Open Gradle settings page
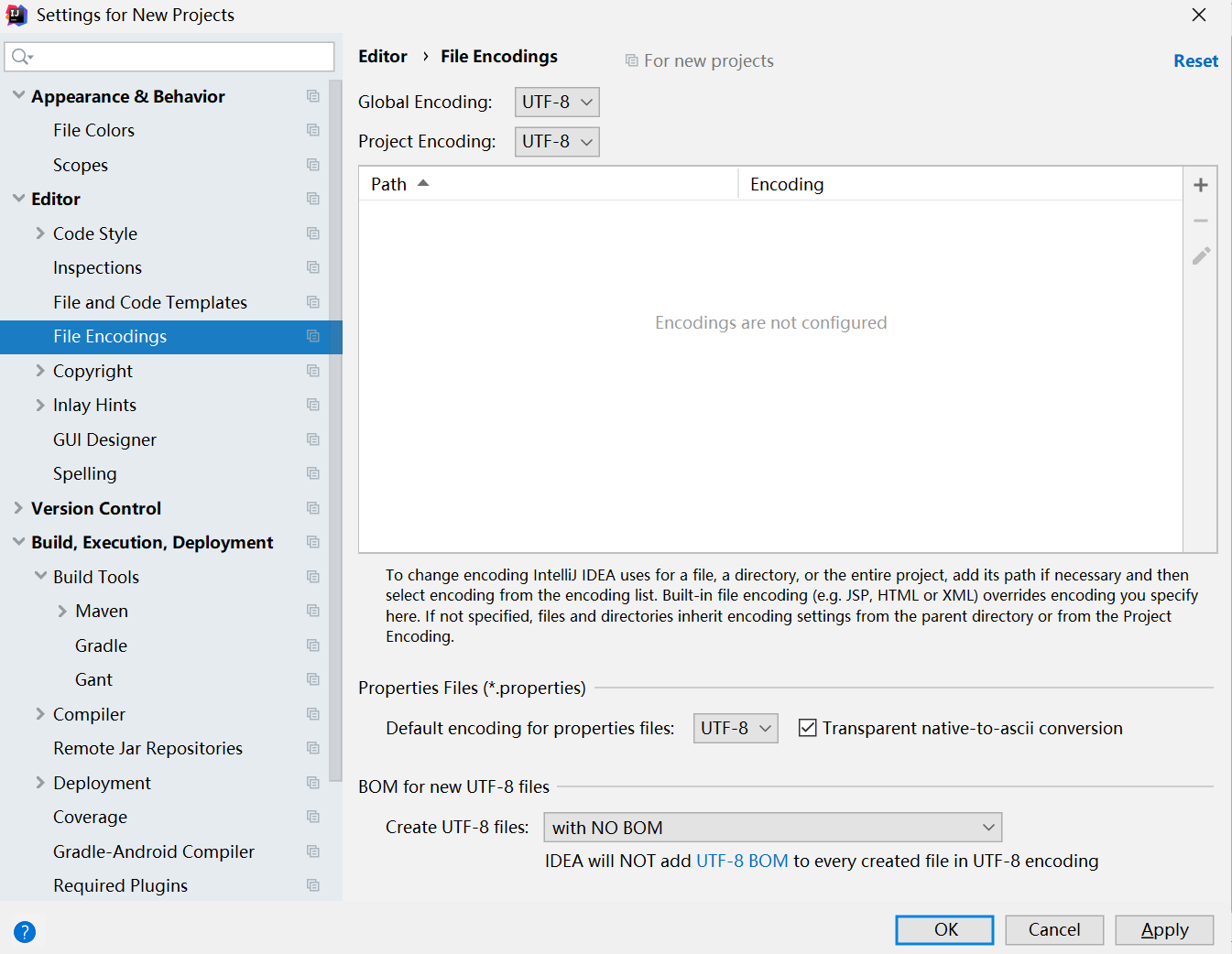The width and height of the screenshot is (1232, 954). tap(101, 645)
